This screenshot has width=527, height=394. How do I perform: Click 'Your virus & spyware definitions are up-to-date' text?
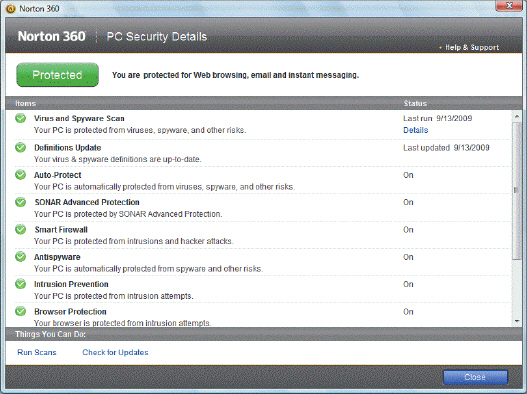(x=118, y=159)
